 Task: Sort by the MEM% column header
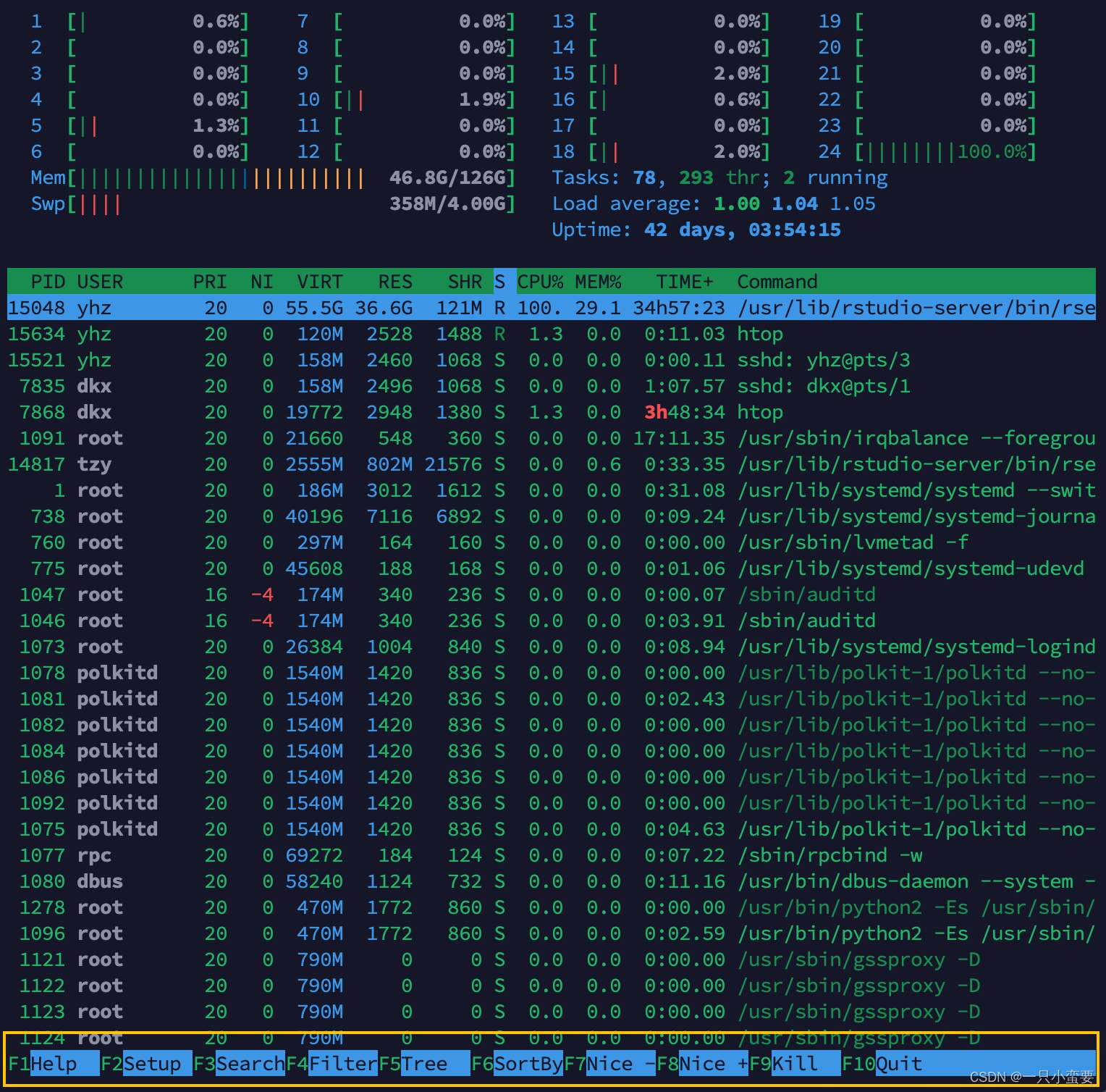598,282
